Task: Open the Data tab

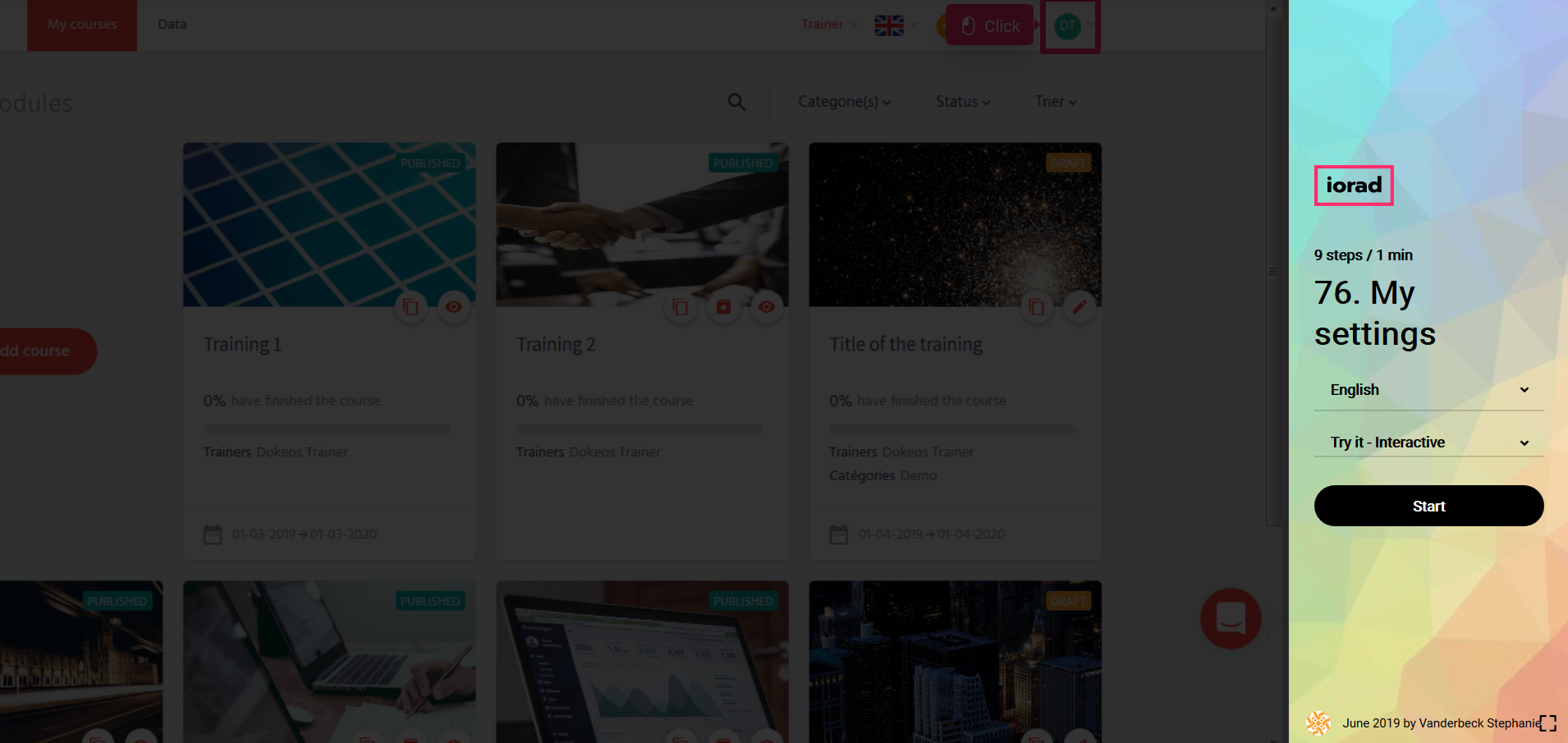Action: pos(172,25)
